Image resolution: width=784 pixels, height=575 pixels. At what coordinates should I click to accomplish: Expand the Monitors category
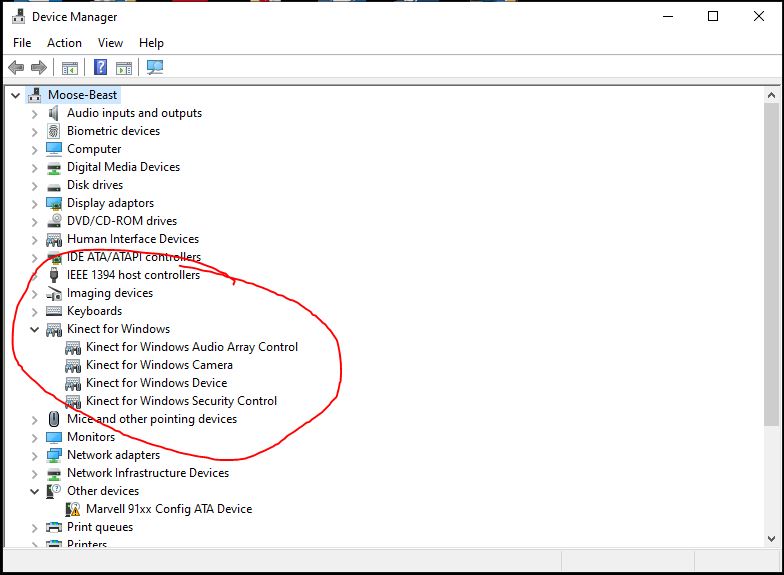(34, 438)
